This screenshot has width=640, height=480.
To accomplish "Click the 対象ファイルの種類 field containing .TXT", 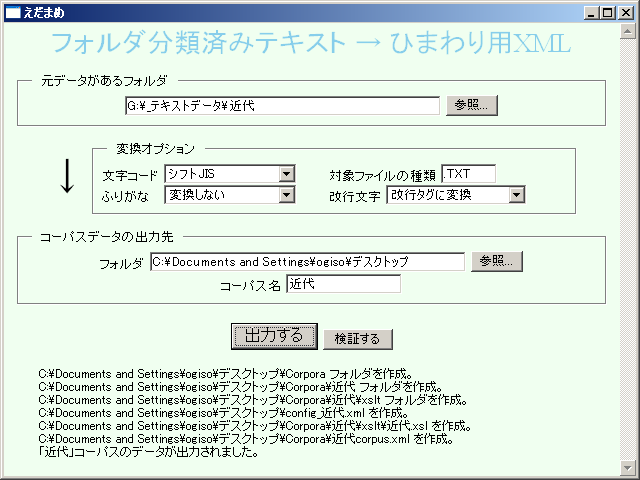I will (468, 174).
